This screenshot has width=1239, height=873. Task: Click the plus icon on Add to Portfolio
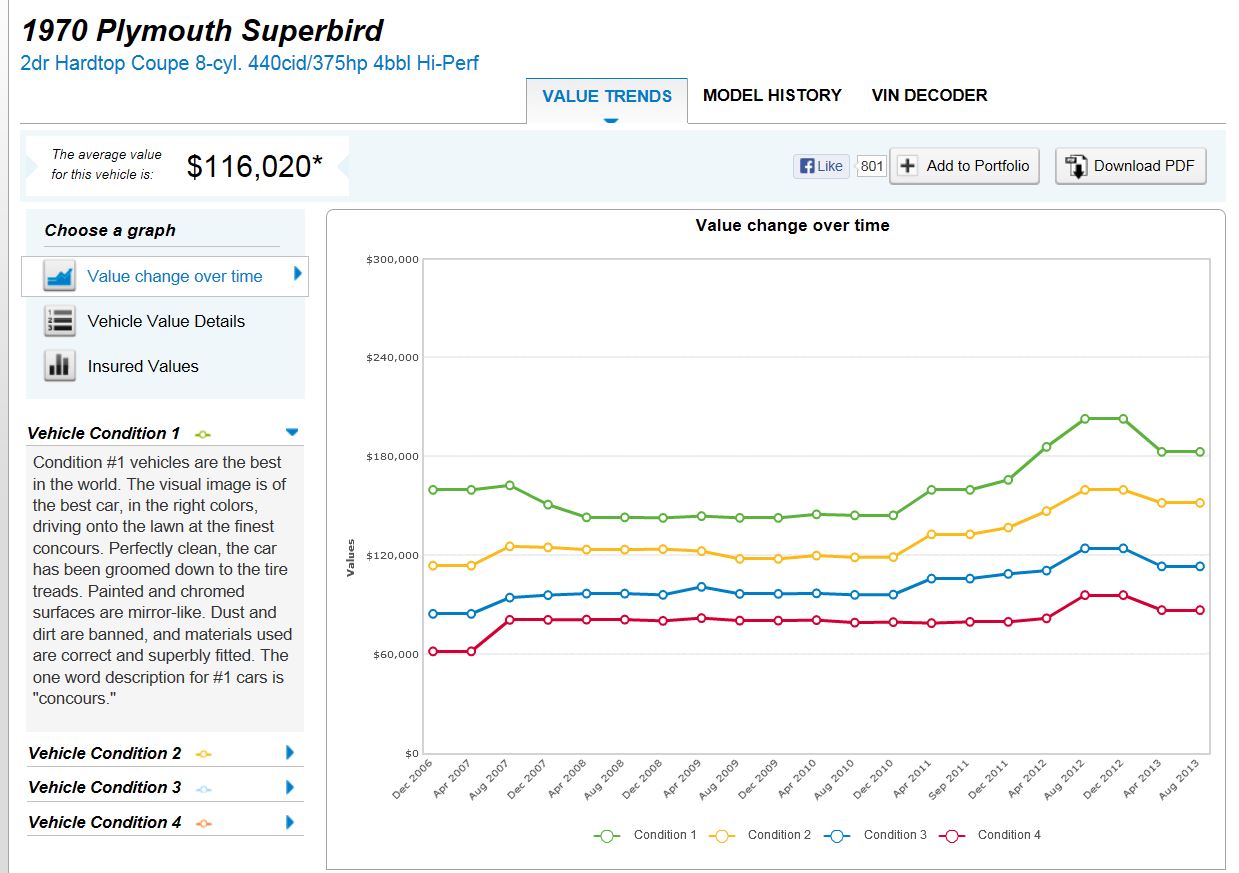pyautogui.click(x=907, y=166)
